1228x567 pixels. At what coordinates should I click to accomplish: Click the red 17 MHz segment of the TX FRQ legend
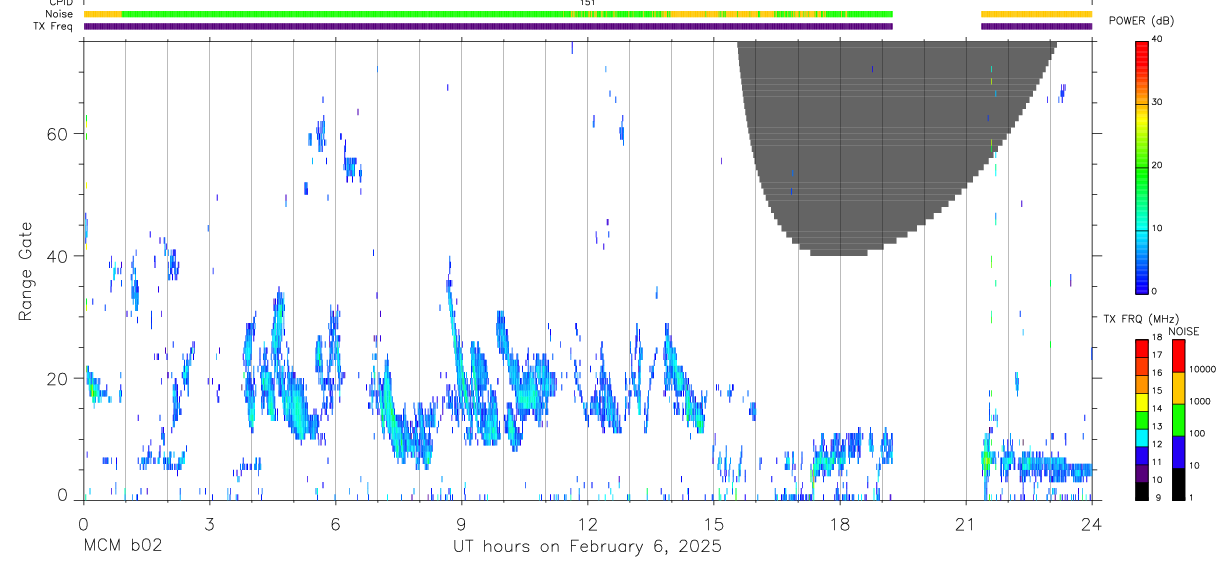point(1142,349)
